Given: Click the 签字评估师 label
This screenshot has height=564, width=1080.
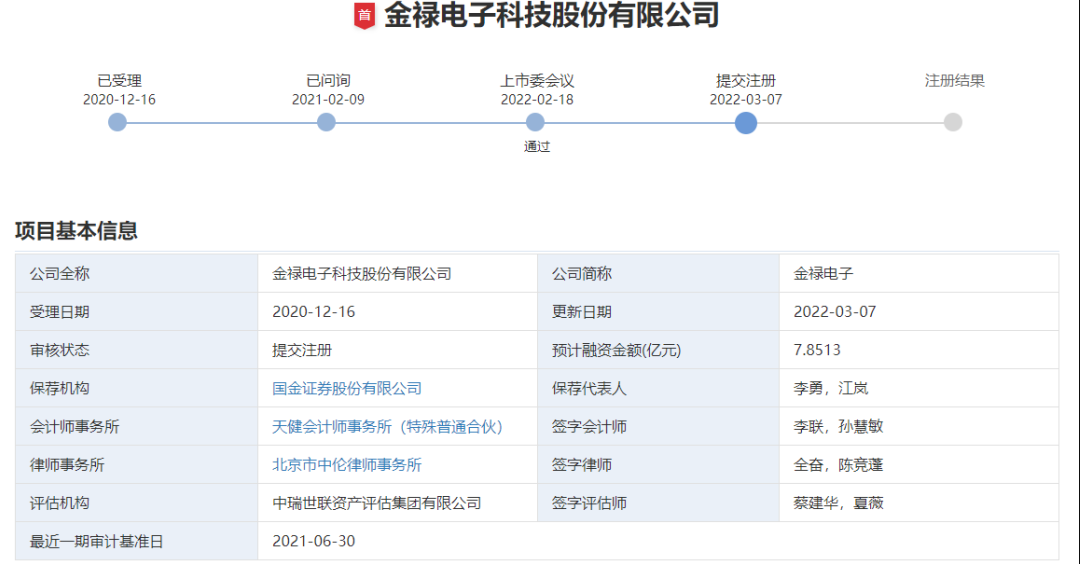Looking at the screenshot, I should tap(590, 503).
